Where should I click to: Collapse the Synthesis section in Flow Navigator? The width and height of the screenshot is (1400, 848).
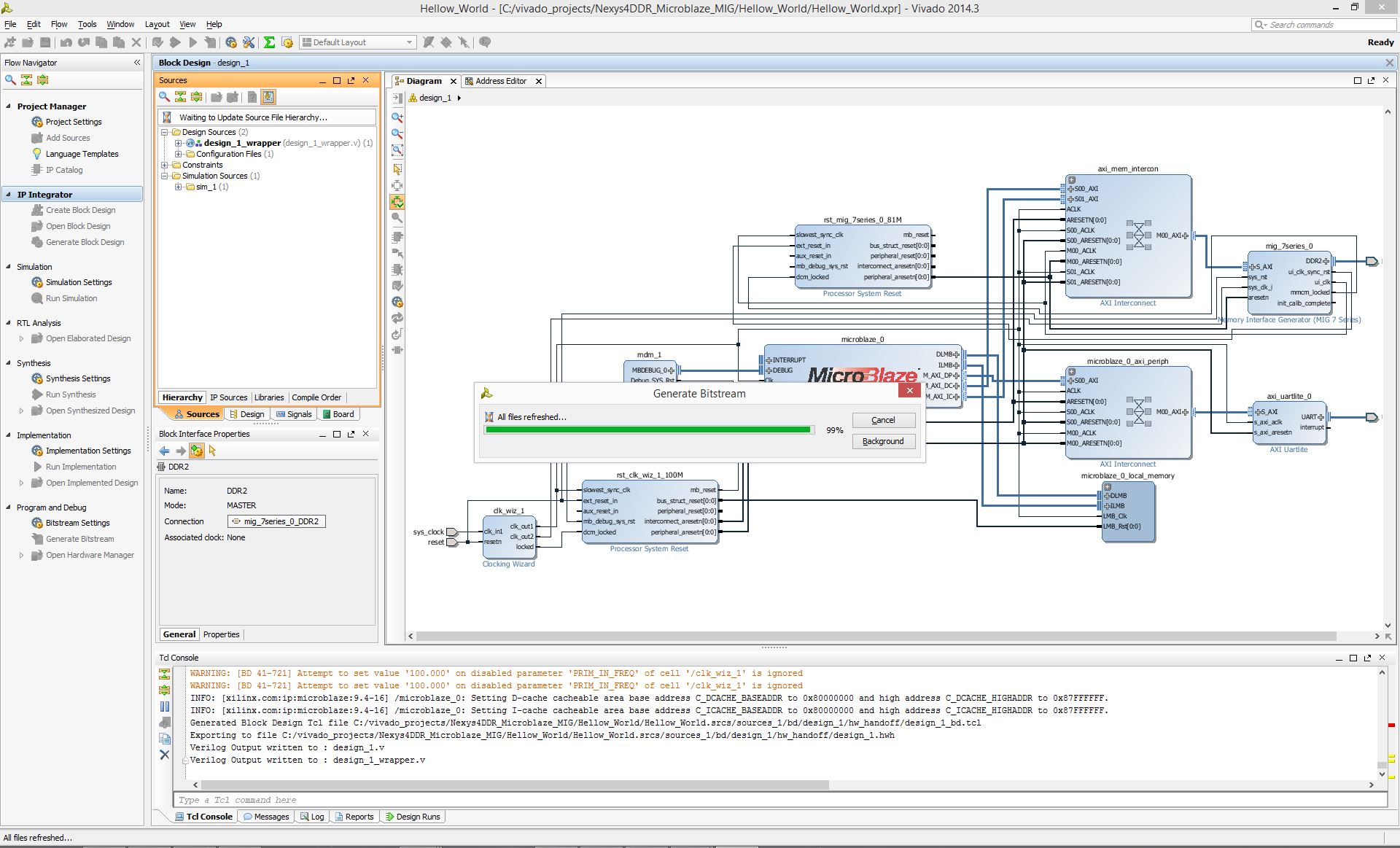(x=9, y=362)
